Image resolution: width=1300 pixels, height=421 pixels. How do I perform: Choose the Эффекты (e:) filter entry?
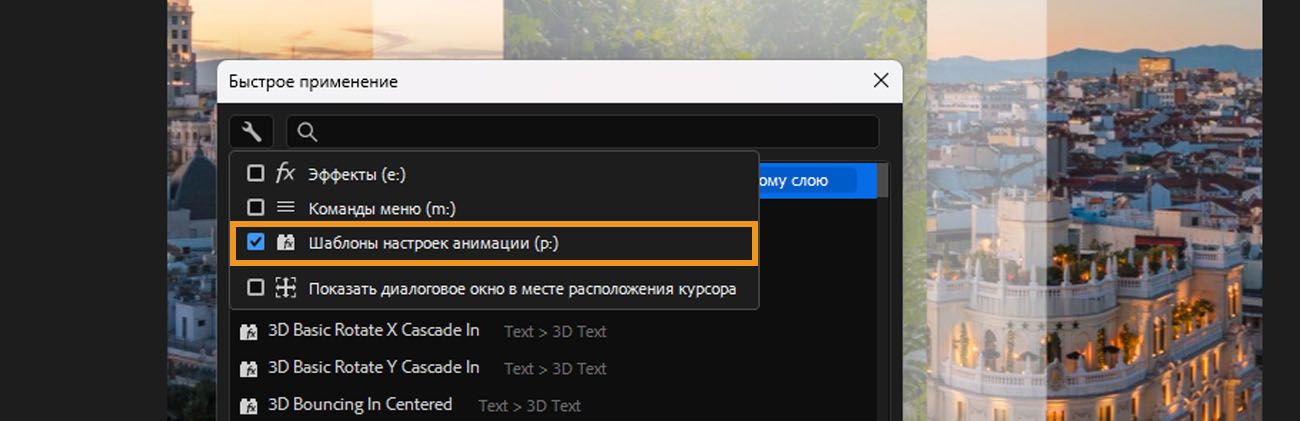click(x=356, y=174)
